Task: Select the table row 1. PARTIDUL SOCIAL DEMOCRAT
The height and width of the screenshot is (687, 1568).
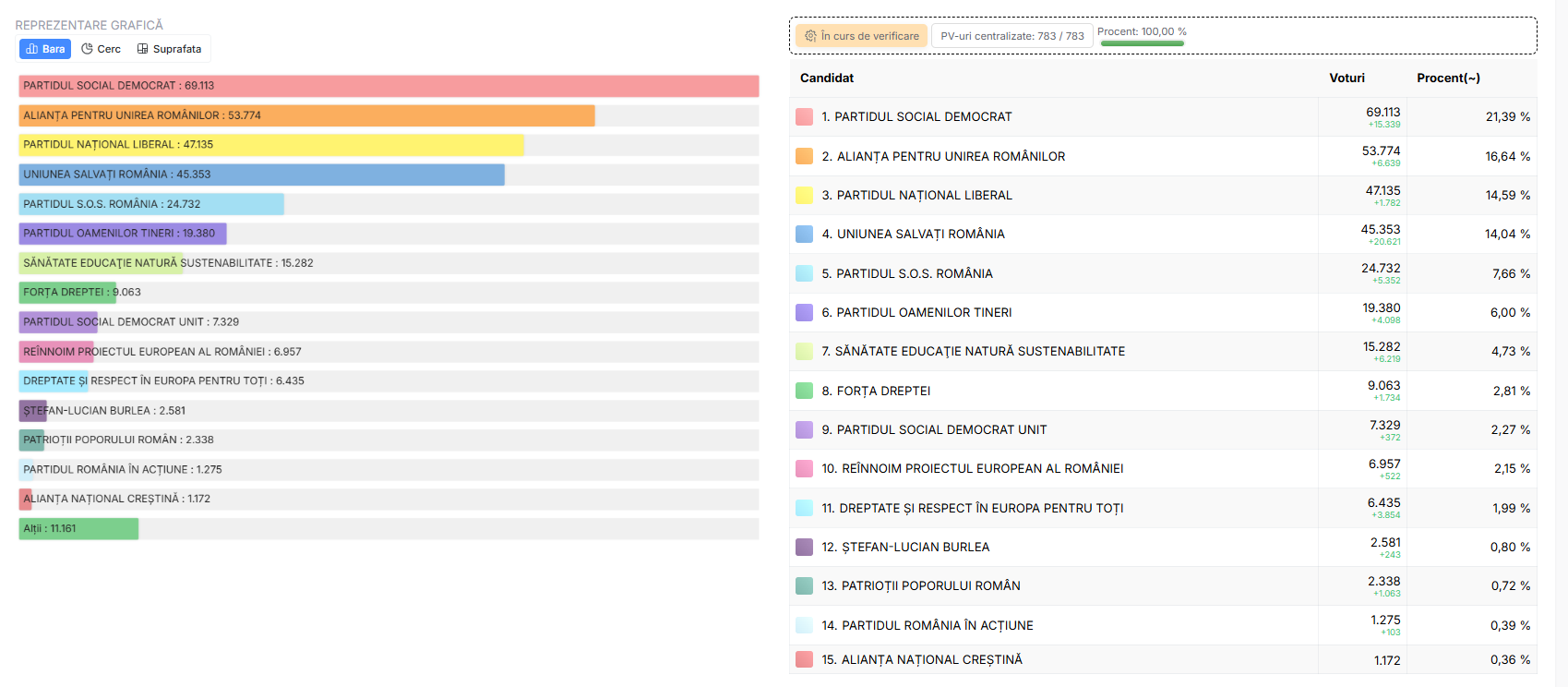Action: tap(1163, 116)
